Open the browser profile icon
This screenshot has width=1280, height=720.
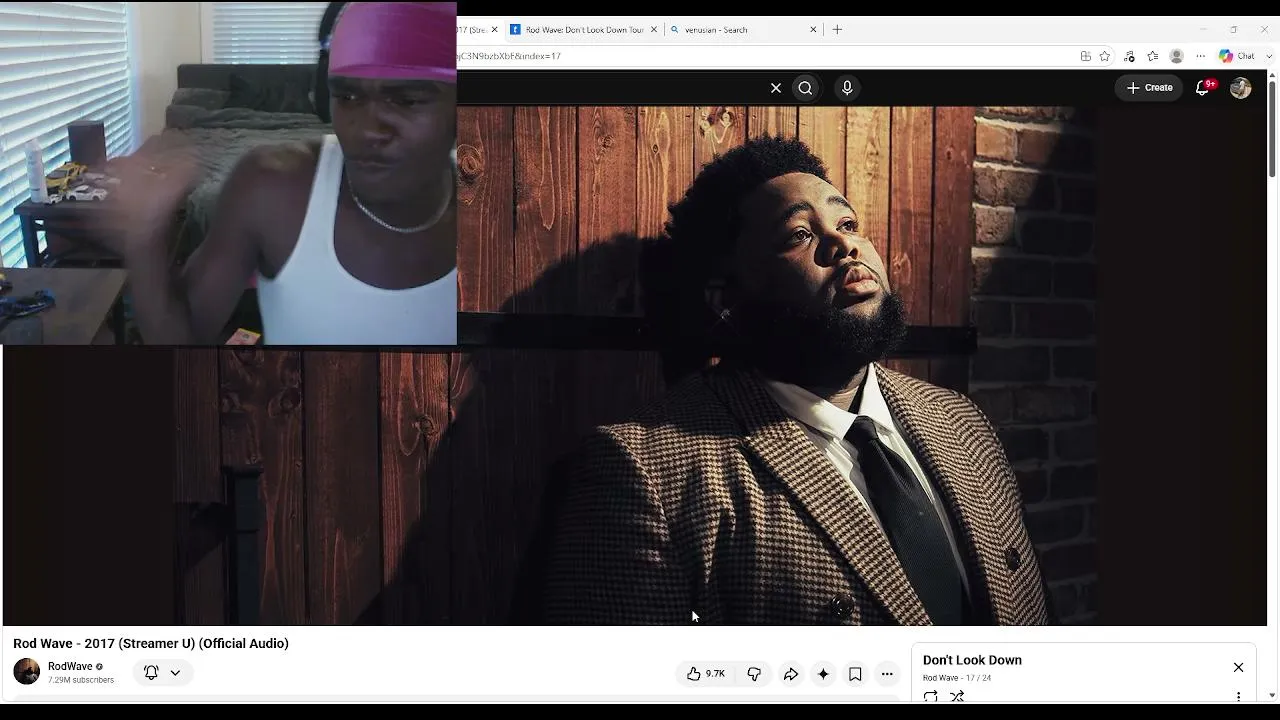[1177, 56]
